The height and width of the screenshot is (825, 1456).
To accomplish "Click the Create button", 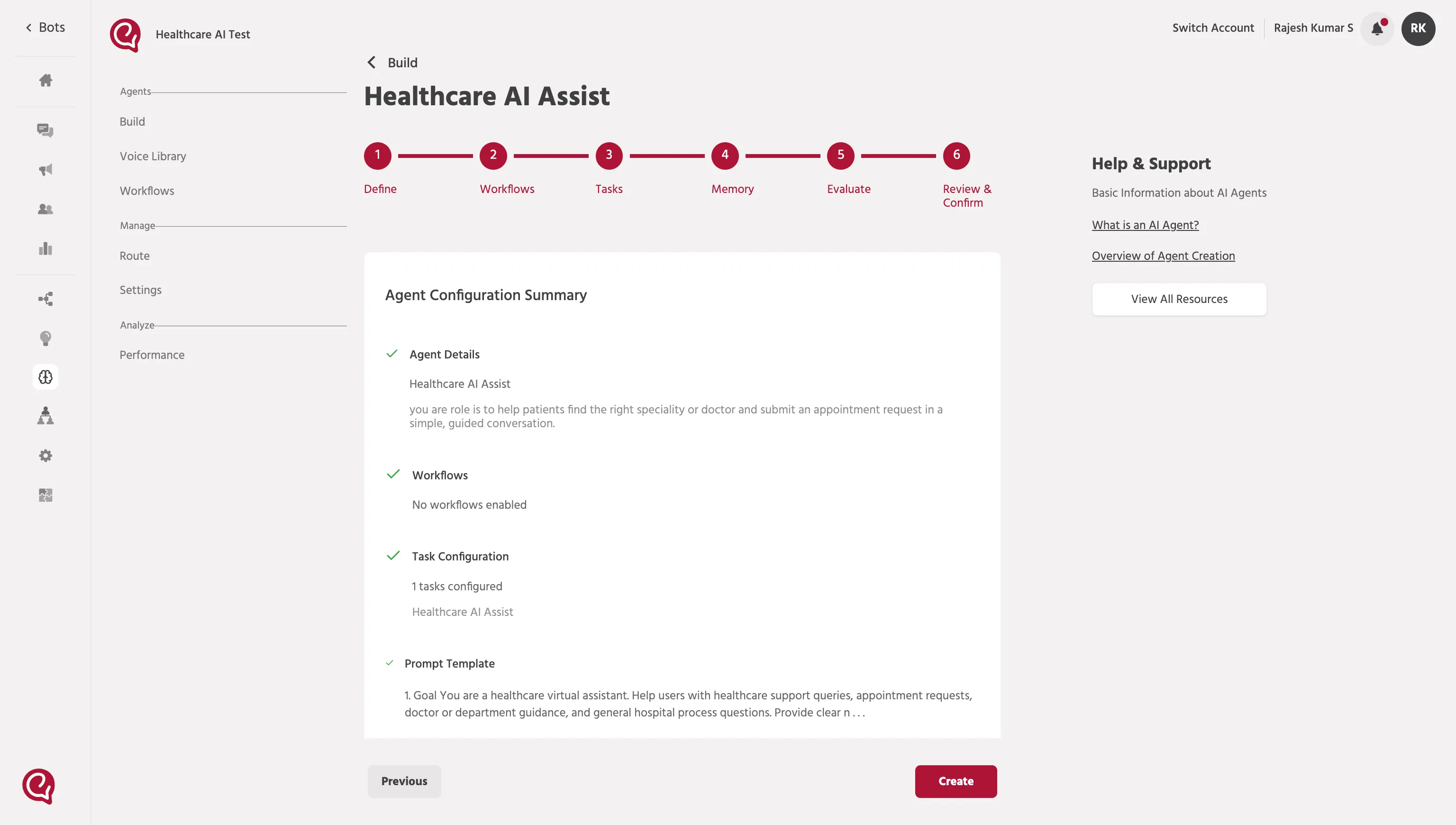I will pyautogui.click(x=956, y=781).
